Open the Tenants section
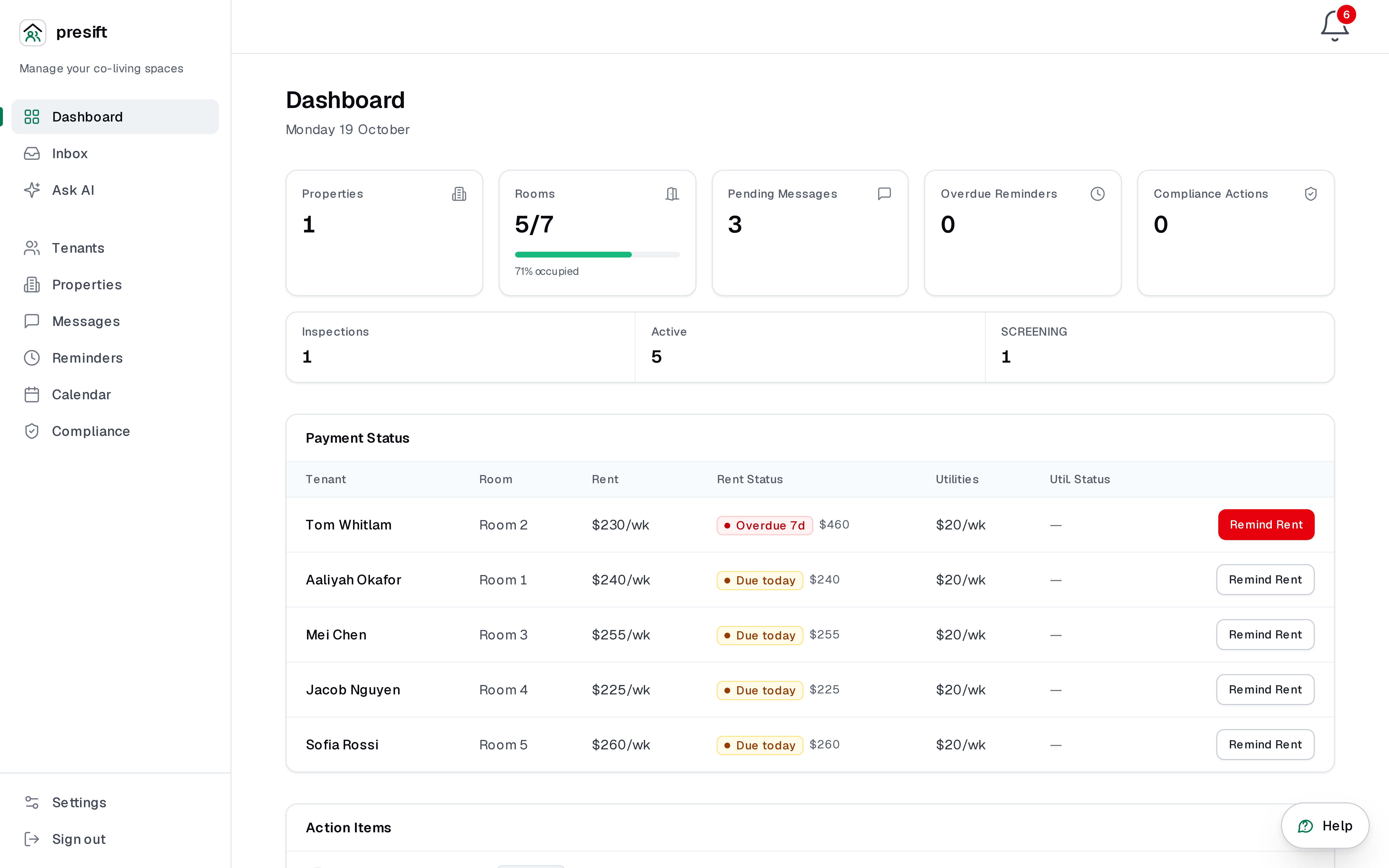This screenshot has width=1389, height=868. (x=115, y=248)
